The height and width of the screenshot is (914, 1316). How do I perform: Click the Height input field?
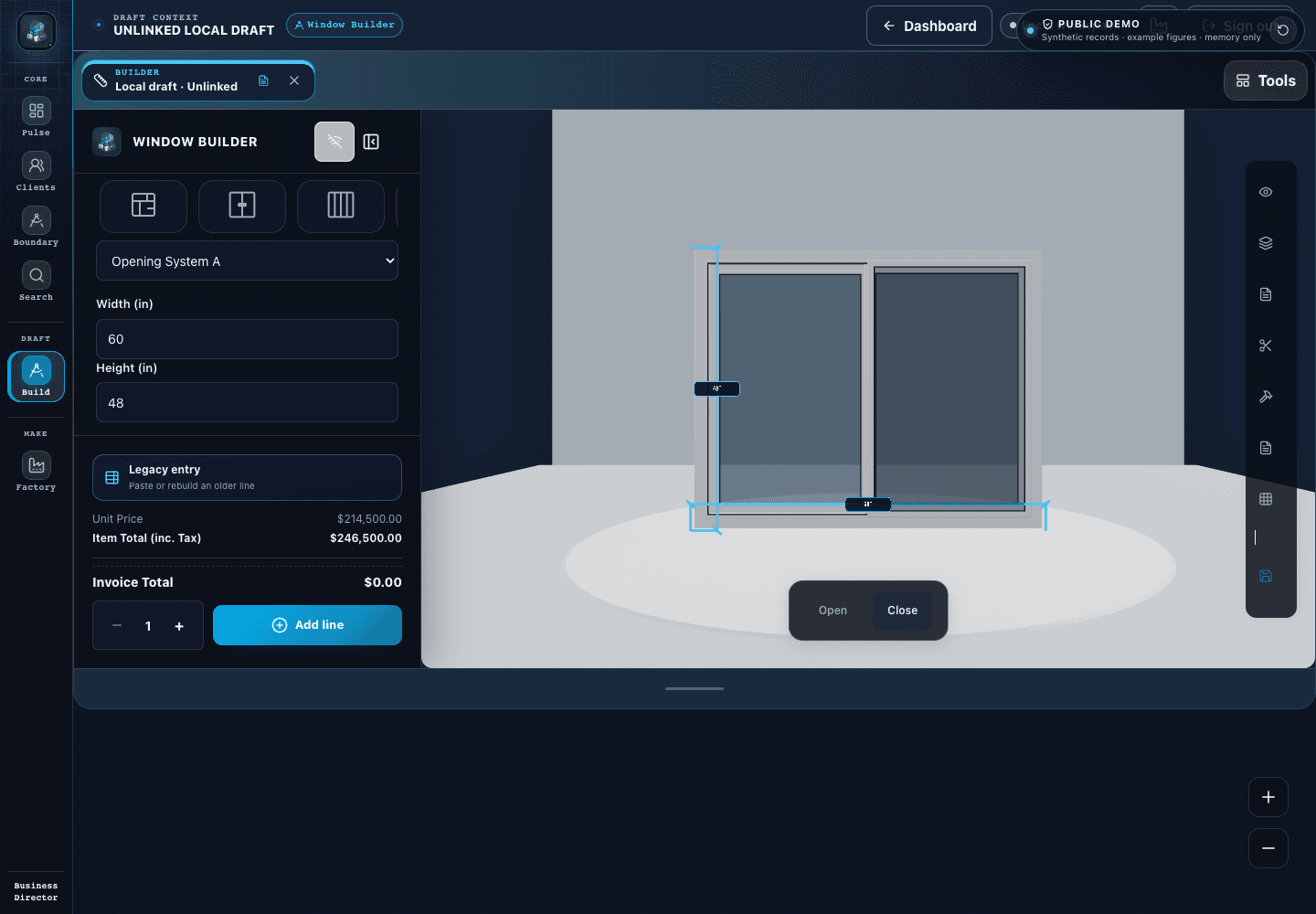point(247,402)
